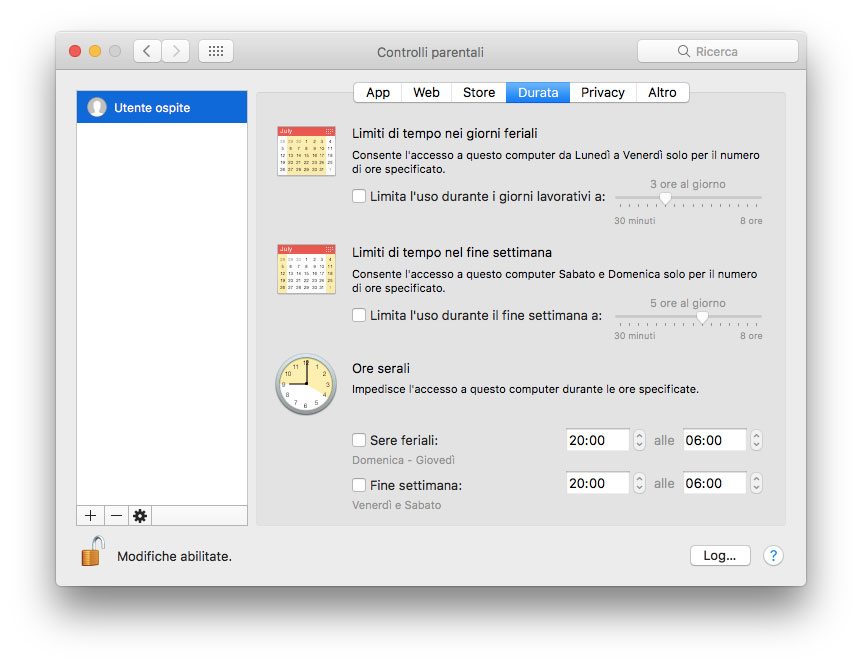Open help with the question mark button
This screenshot has height=666, width=862.
tap(773, 555)
